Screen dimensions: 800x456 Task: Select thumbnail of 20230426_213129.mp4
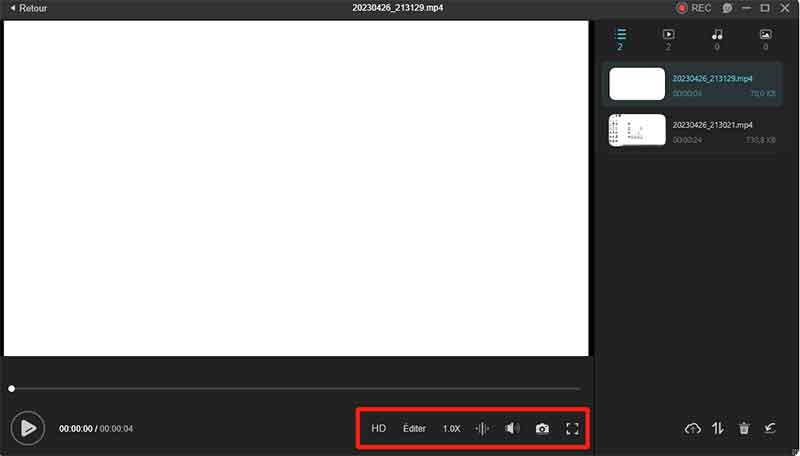coord(637,84)
